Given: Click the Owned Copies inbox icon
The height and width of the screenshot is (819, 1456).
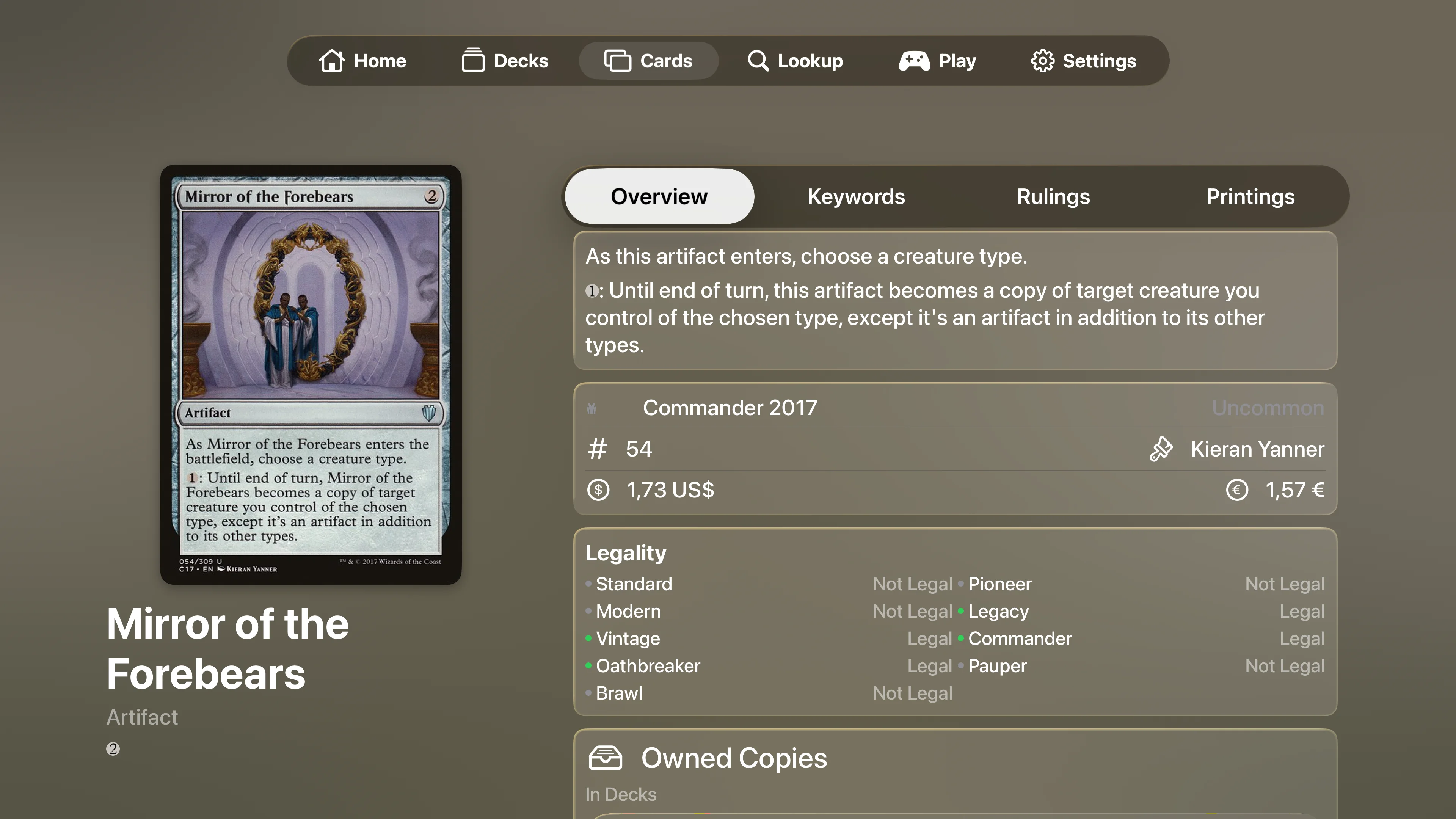Looking at the screenshot, I should 605,758.
